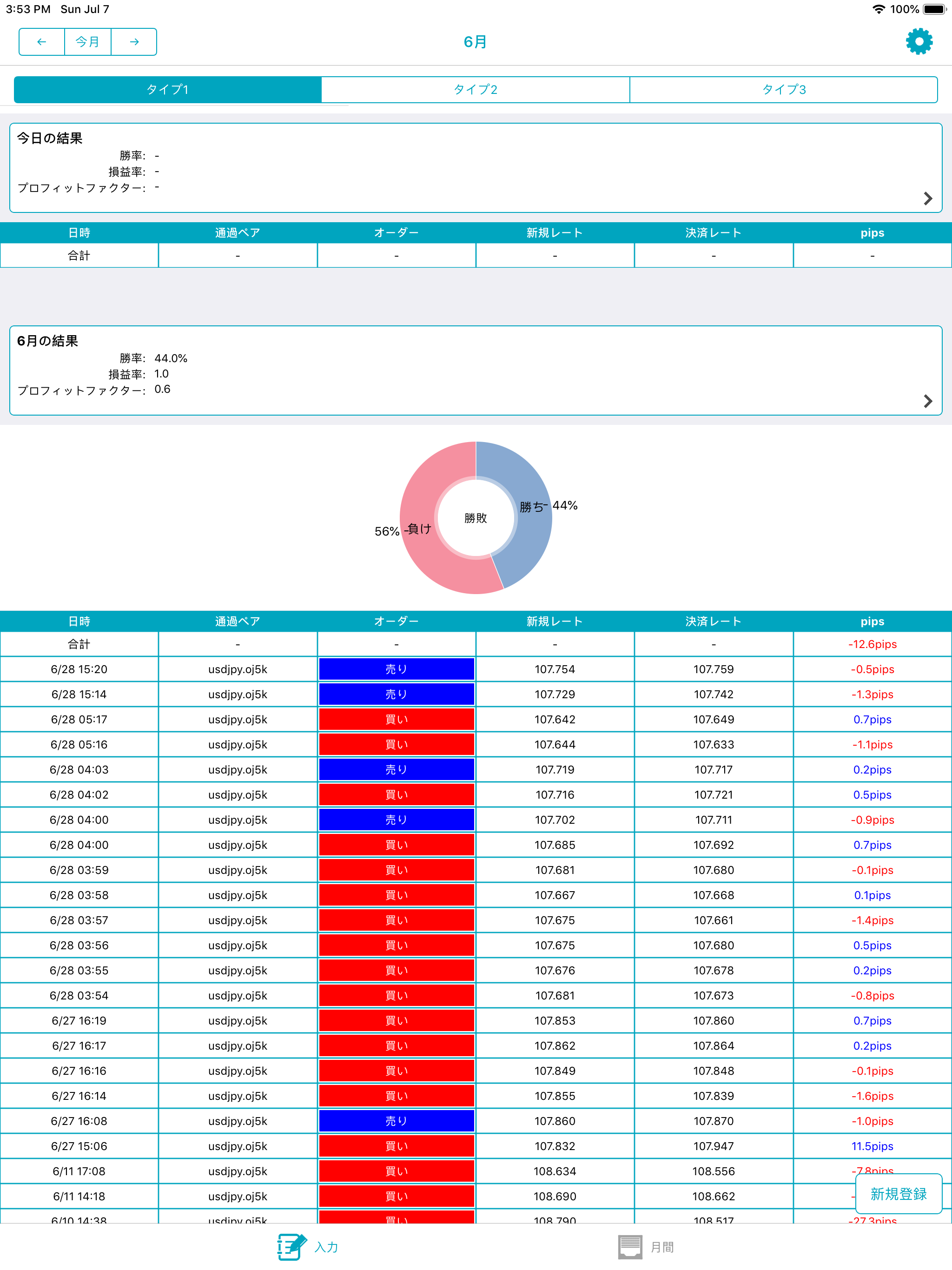Click the right arrow to view next month
Viewport: 952px width, 1270px height.
tap(134, 41)
